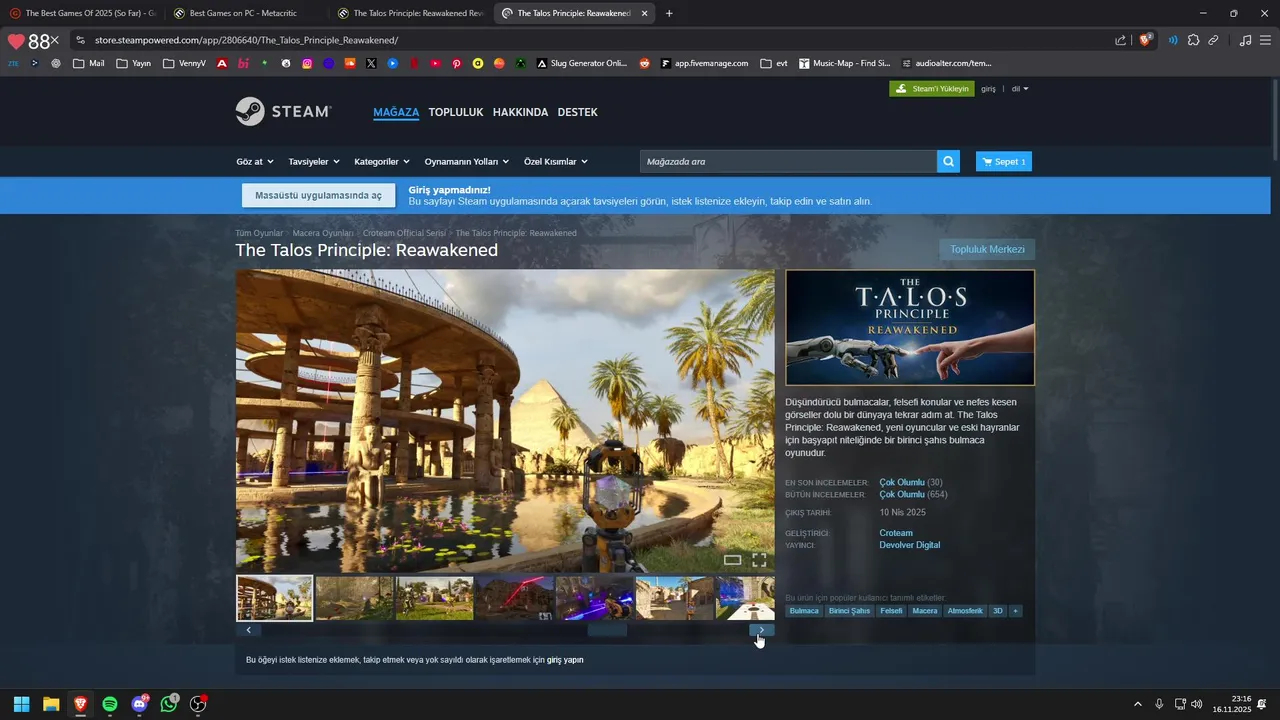Open the Sepet cart button
Image resolution: width=1280 pixels, height=720 pixels.
tap(1003, 161)
